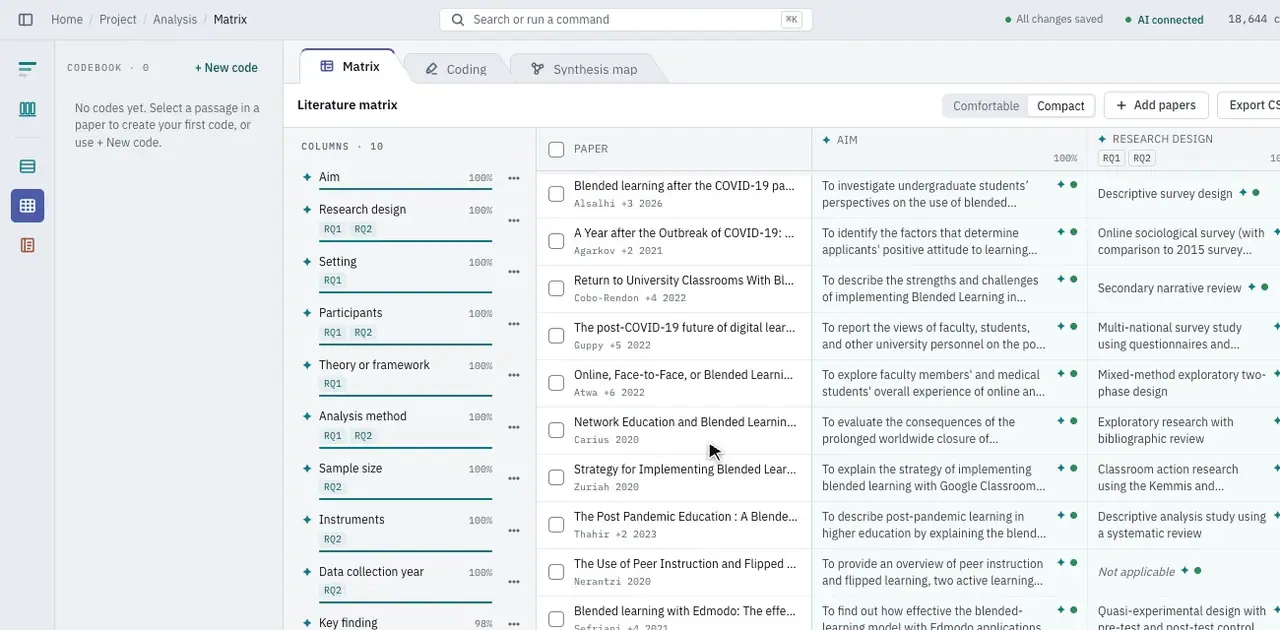Open the outline view in left rail
This screenshot has width=1280, height=630.
tap(27, 69)
